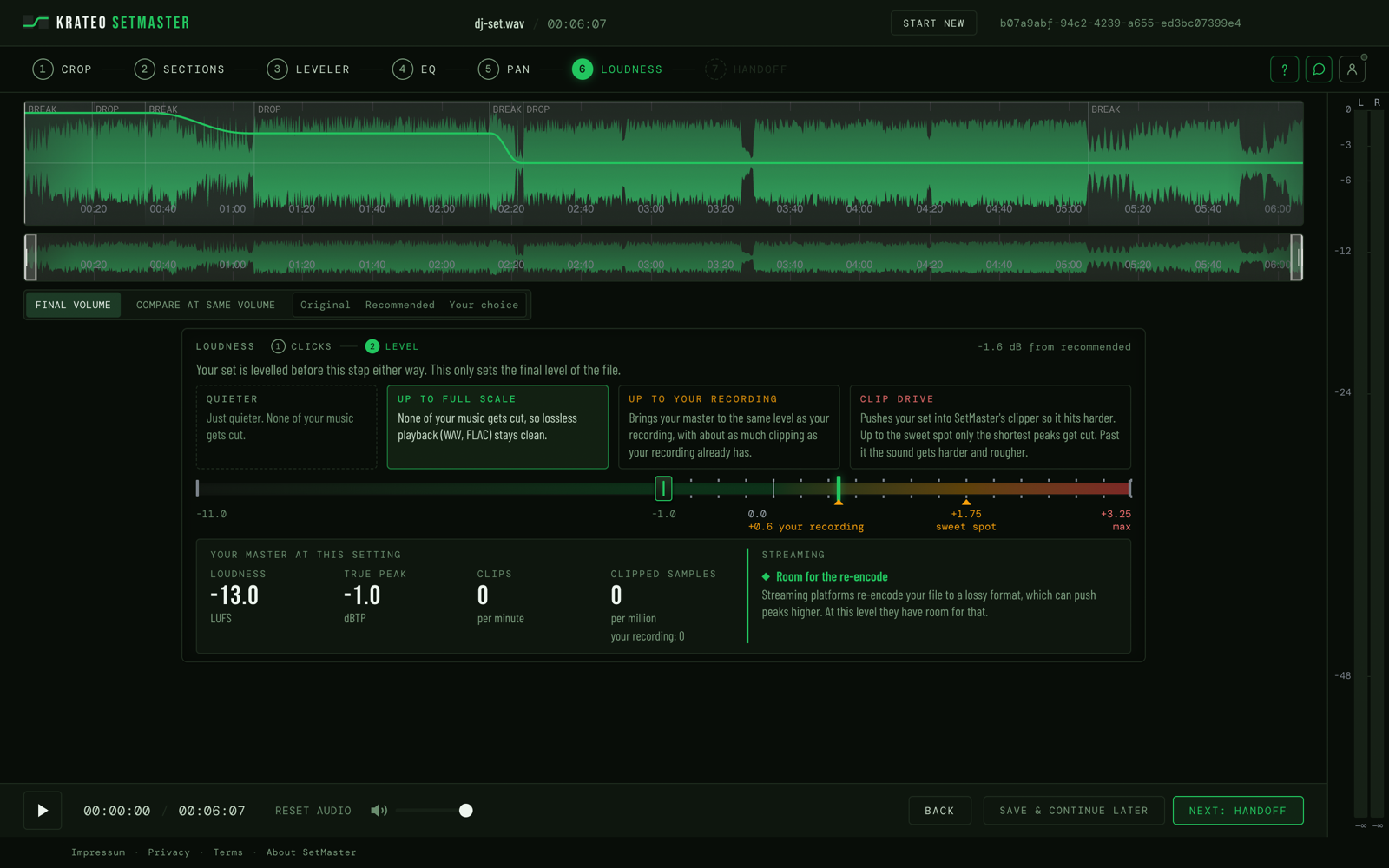This screenshot has height=868, width=1389.
Task: Click the right overview range handle
Action: [1297, 258]
